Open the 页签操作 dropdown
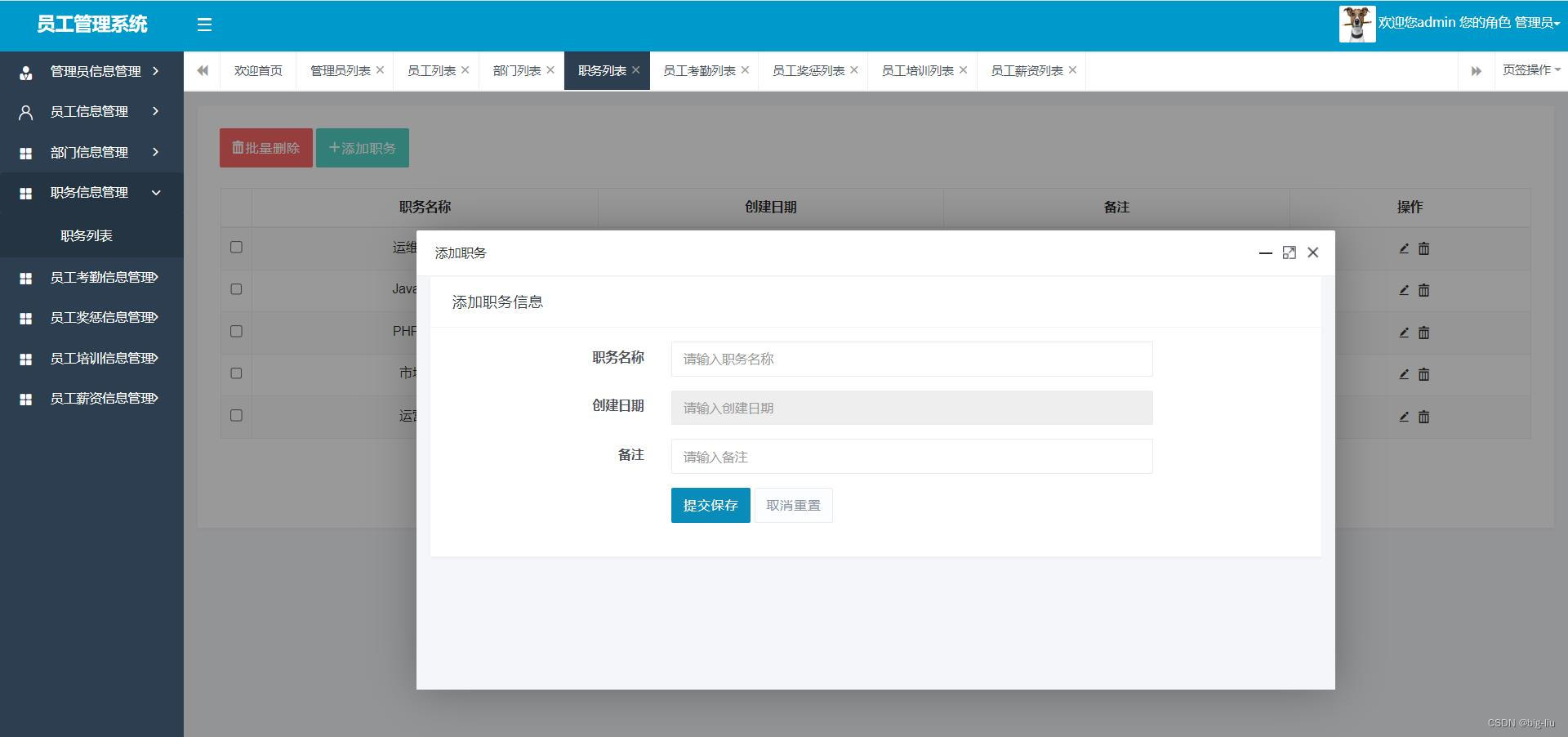Screen dimensions: 1568x737 pos(1530,70)
